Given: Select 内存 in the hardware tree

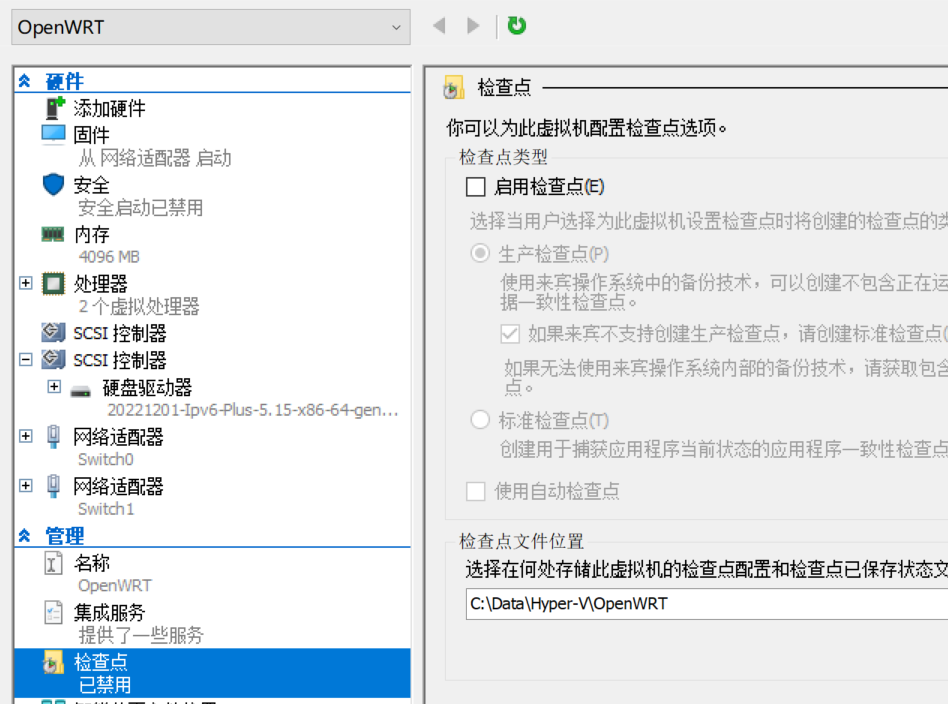Looking at the screenshot, I should (x=91, y=234).
